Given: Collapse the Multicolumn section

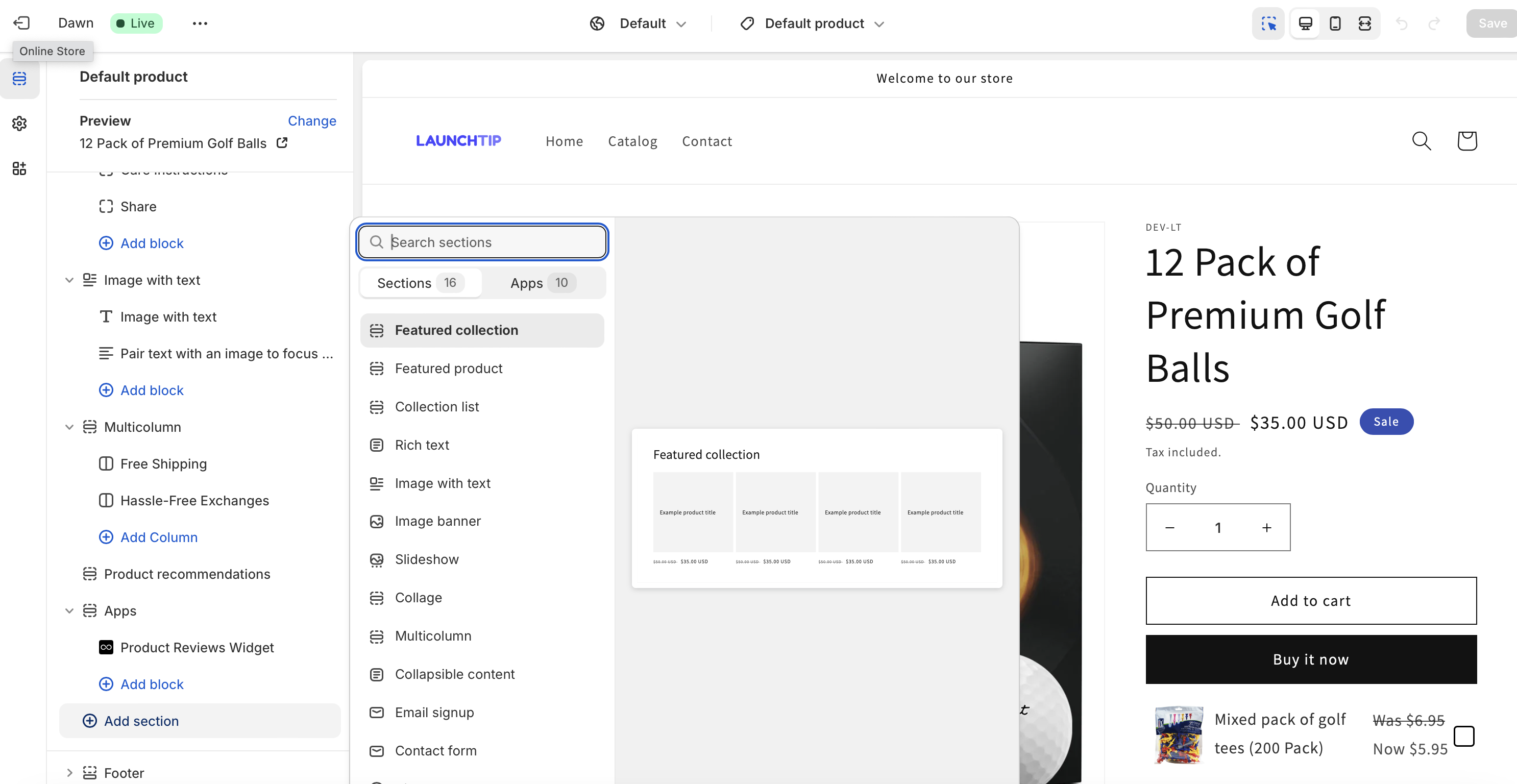Looking at the screenshot, I should (x=69, y=427).
